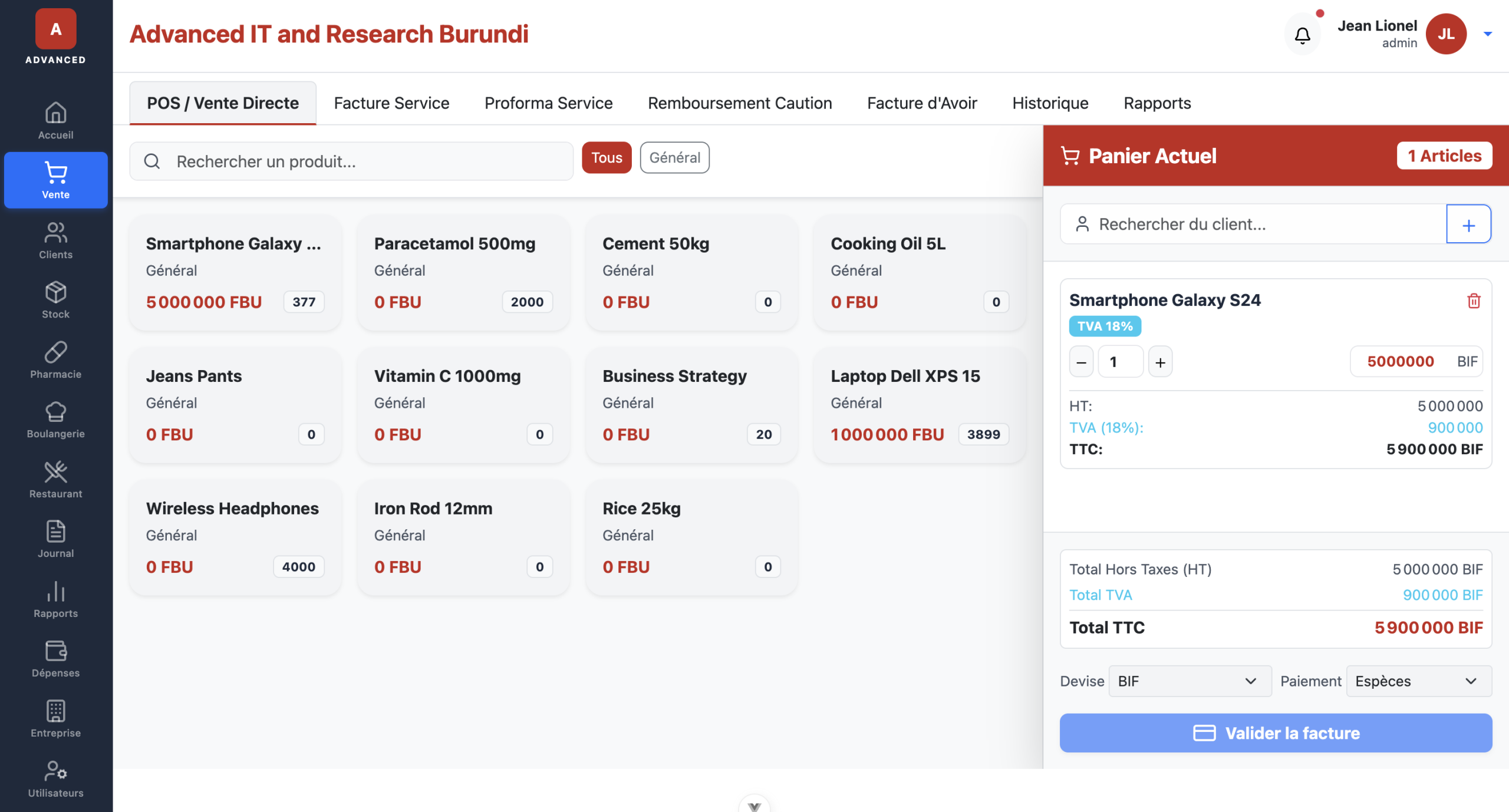1509x812 pixels.
Task: Open the Historique tab
Action: click(x=1050, y=103)
